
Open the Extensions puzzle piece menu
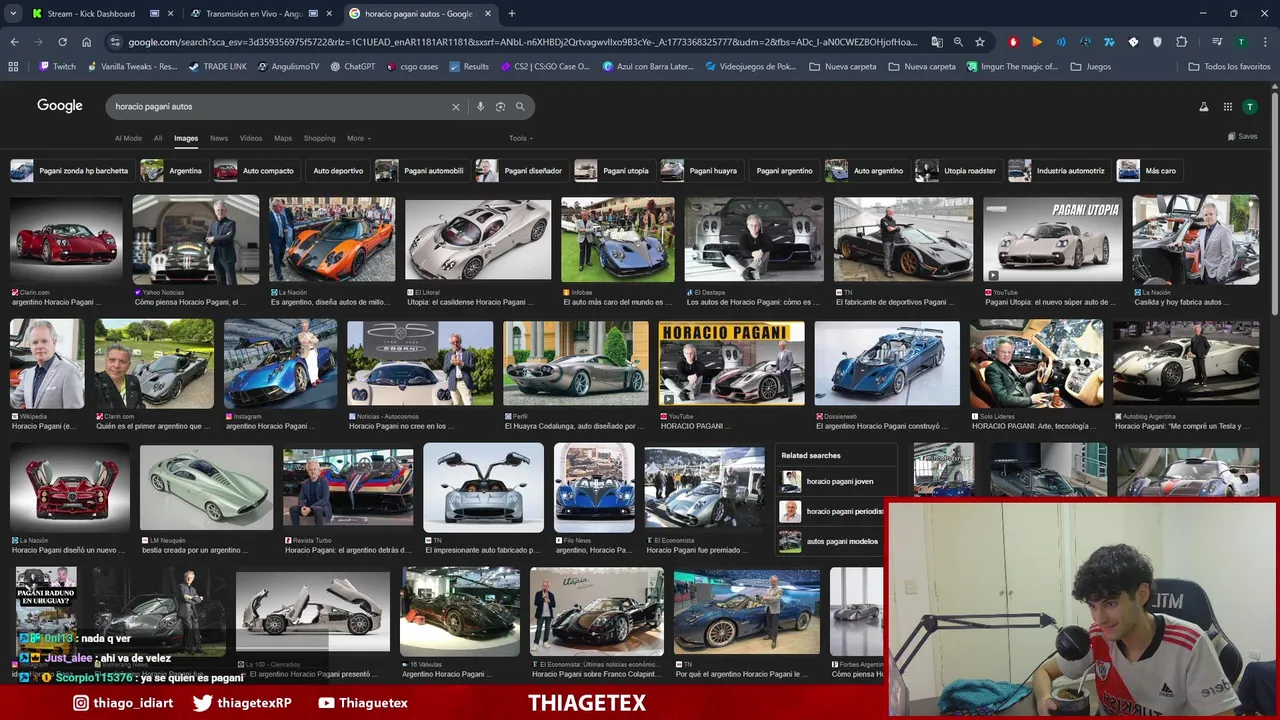[x=1182, y=42]
